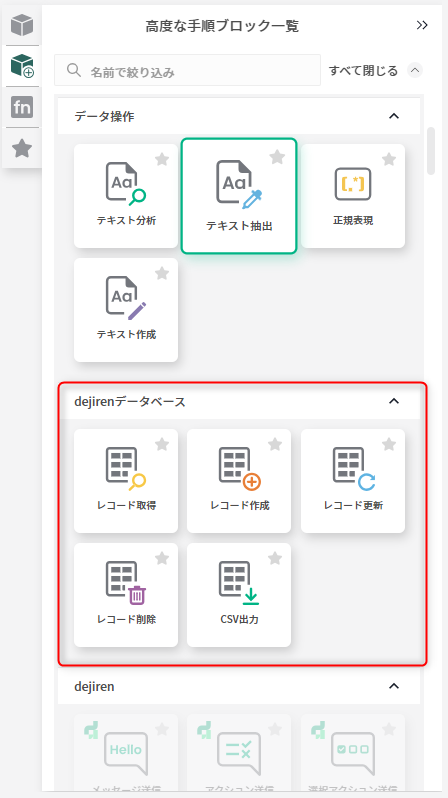
Task: Collapse the panel with double-arrow button
Action: click(x=422, y=25)
